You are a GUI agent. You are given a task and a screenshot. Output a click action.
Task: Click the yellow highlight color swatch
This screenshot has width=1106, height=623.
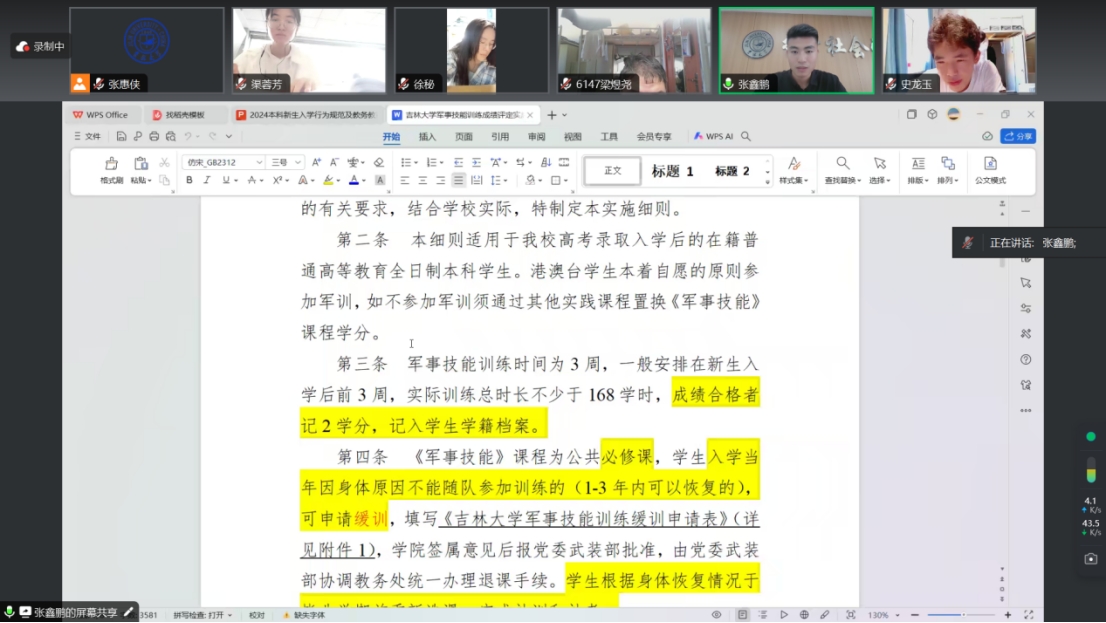point(327,180)
